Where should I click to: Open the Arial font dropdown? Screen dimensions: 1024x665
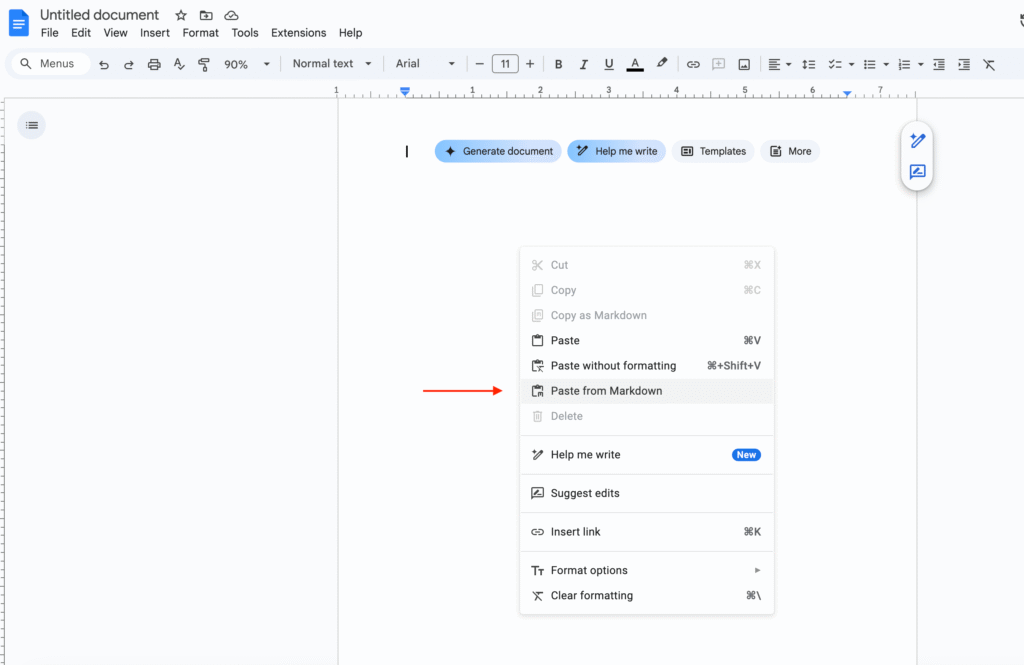[x=425, y=64]
